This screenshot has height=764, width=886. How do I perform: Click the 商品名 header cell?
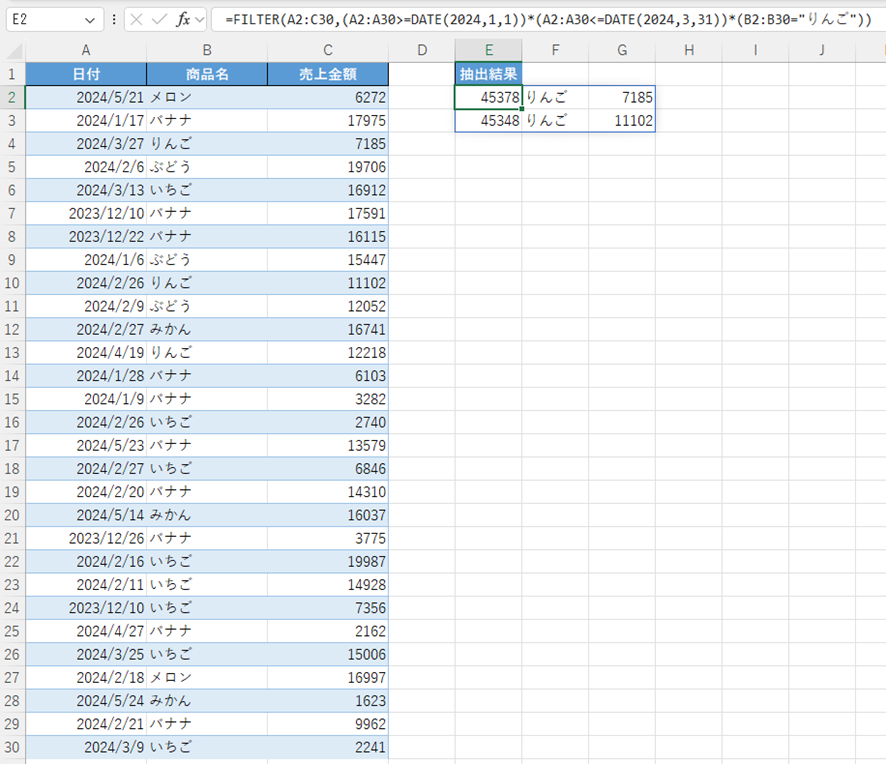[207, 74]
